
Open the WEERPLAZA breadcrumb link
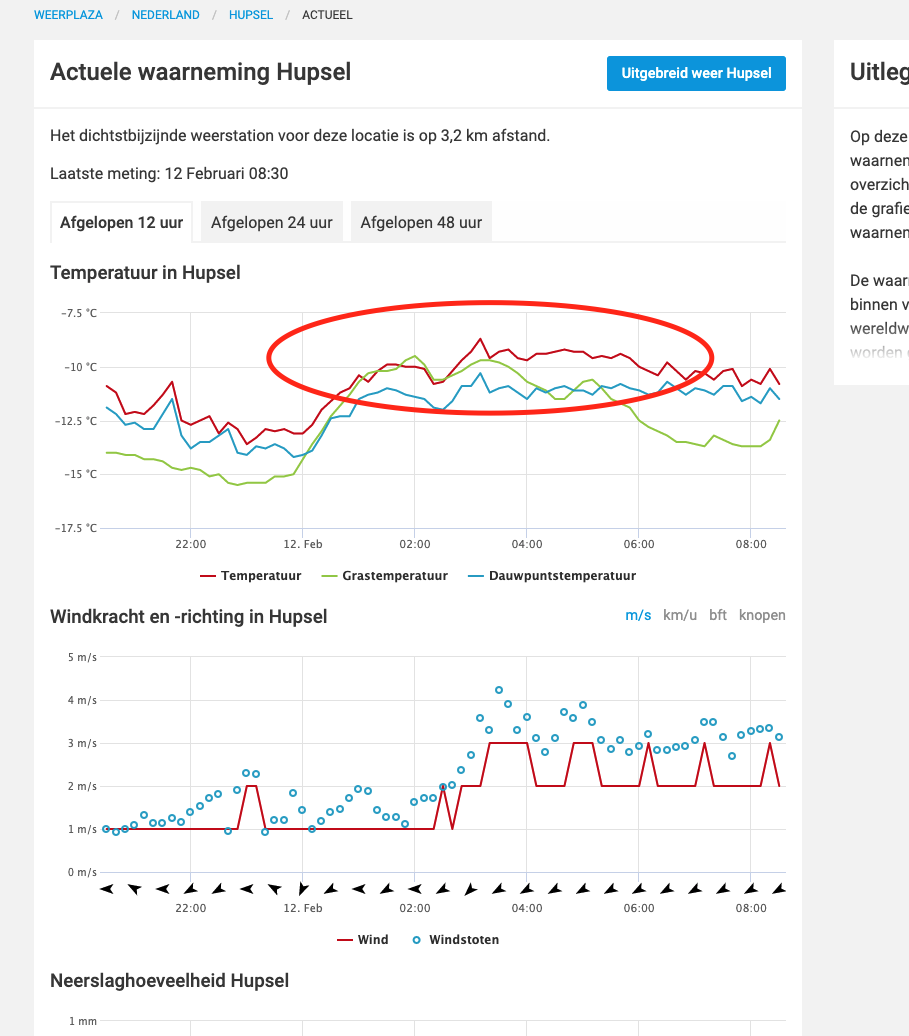coord(68,15)
